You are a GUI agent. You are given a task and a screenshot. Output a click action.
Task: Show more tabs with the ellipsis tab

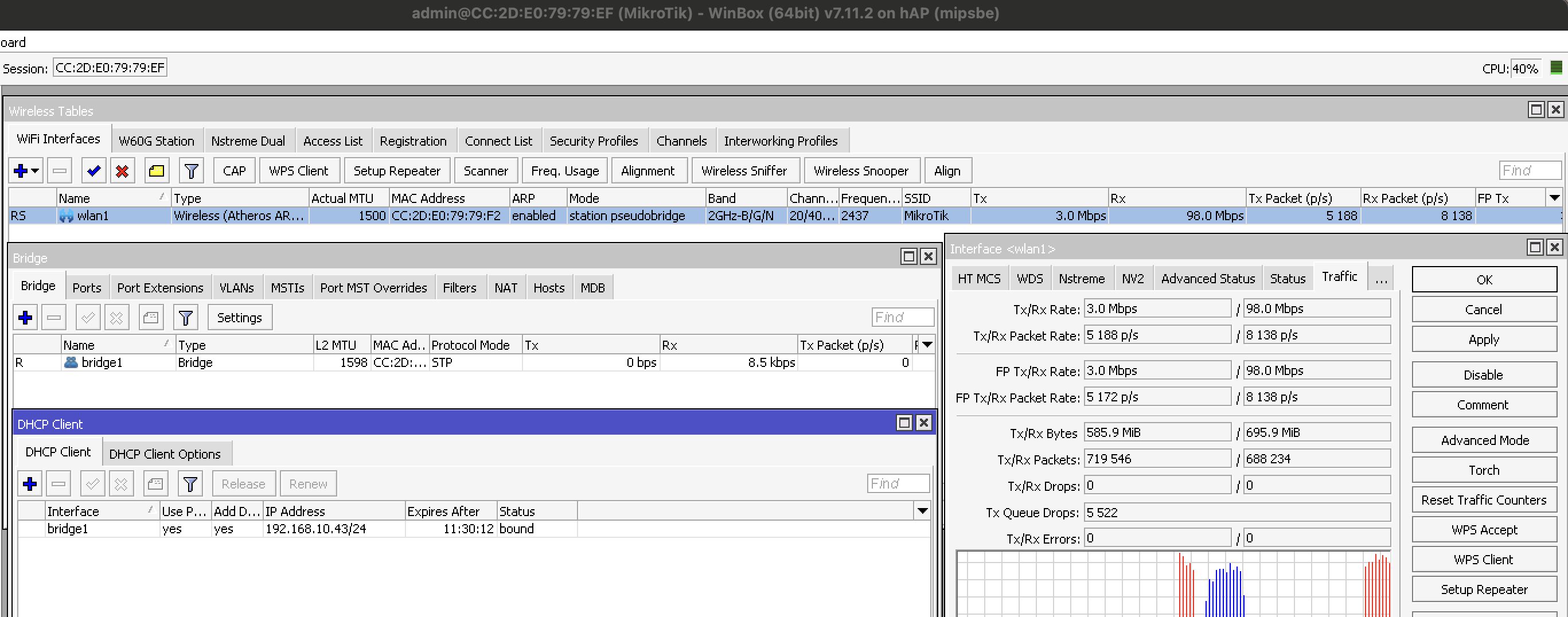pos(1381,279)
